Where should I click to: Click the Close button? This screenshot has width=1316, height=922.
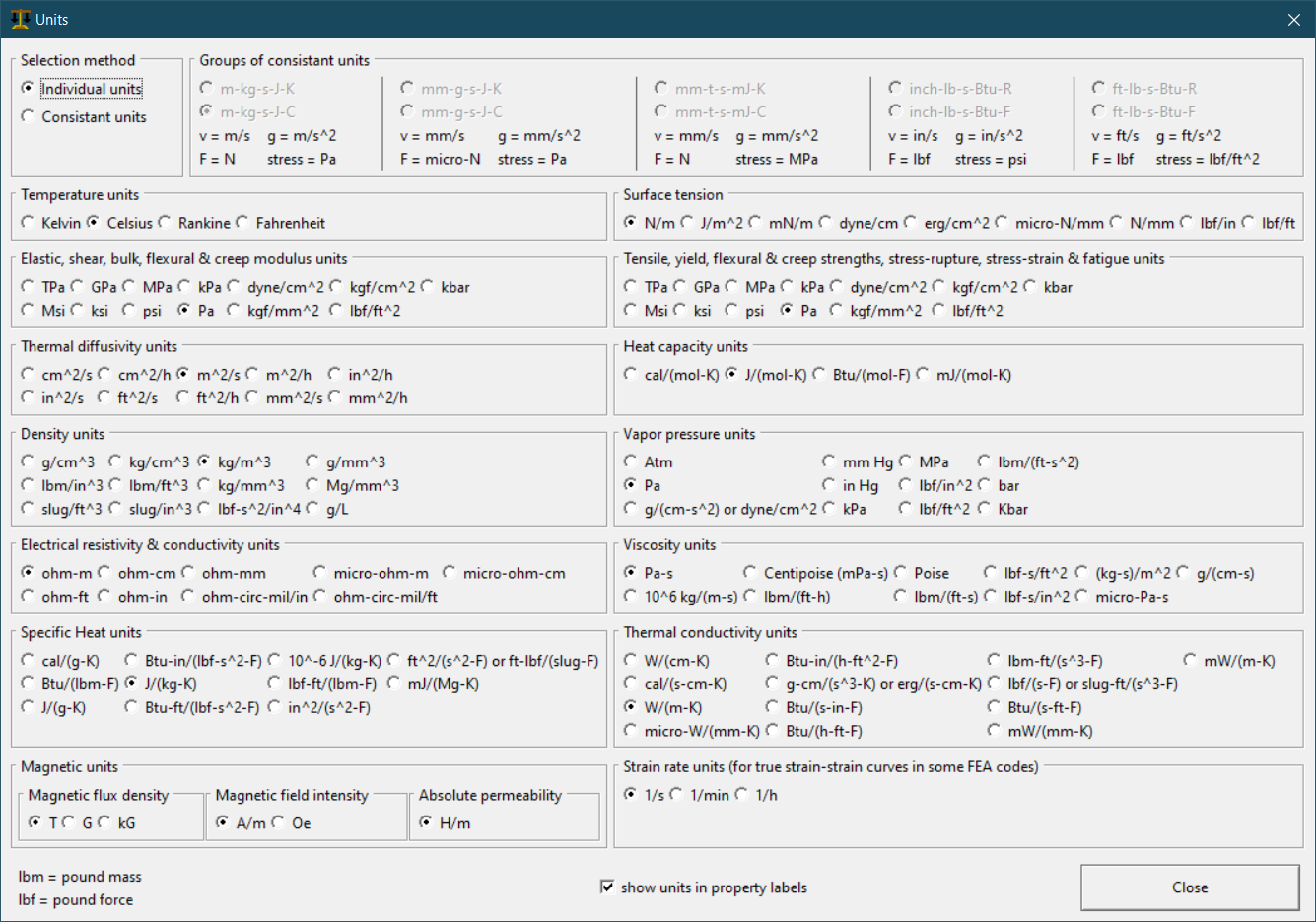[1189, 887]
